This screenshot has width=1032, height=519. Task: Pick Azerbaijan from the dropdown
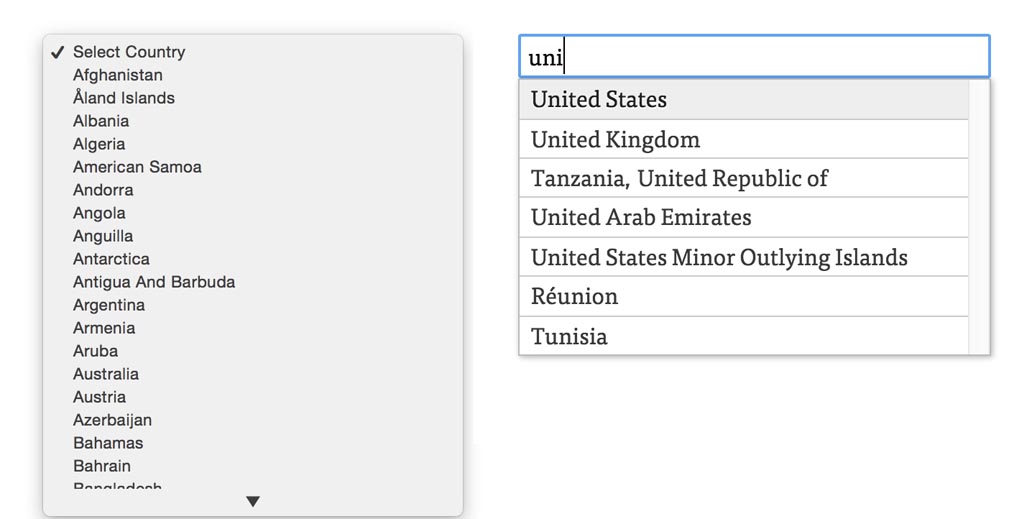coord(112,420)
